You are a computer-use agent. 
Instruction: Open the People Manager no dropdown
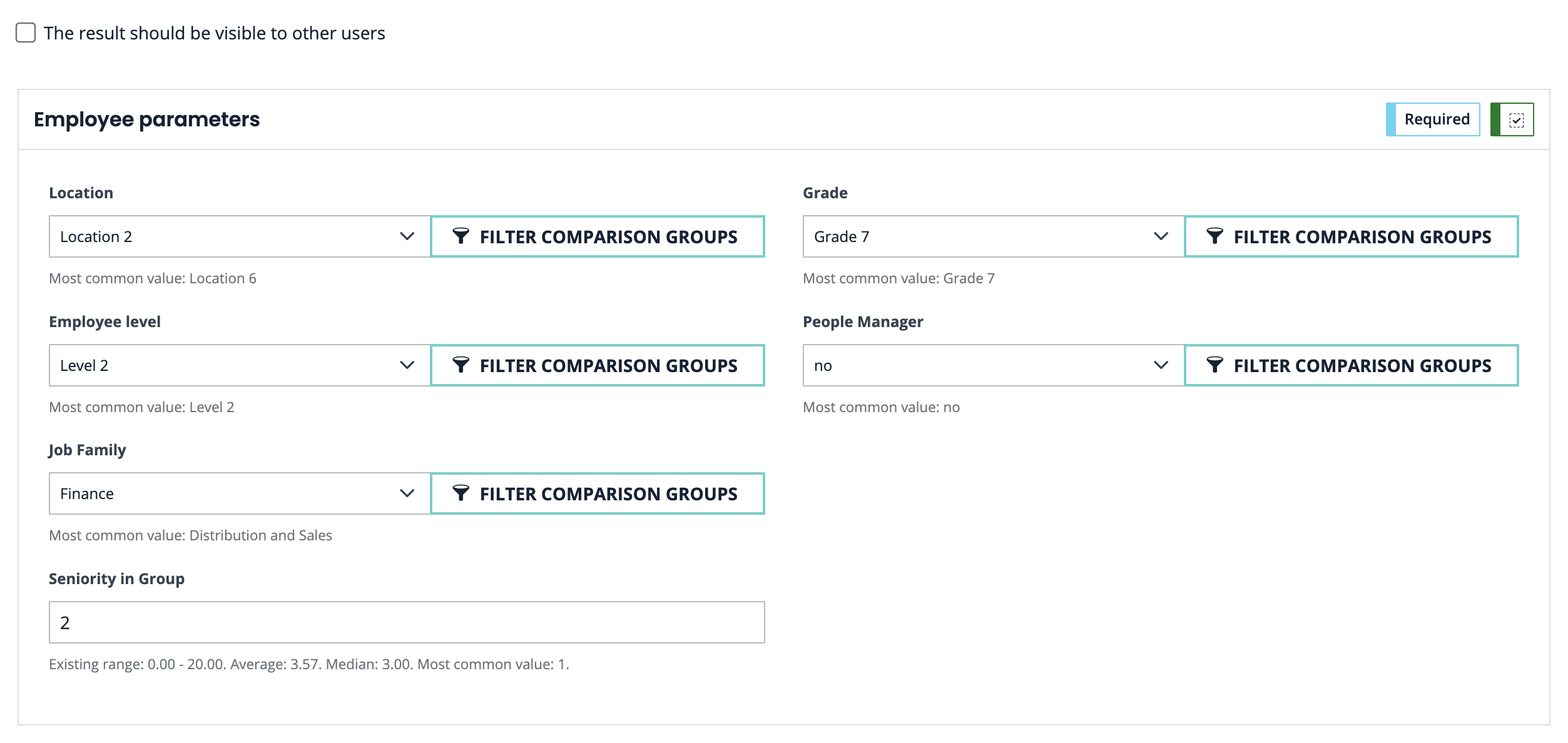[x=992, y=365]
